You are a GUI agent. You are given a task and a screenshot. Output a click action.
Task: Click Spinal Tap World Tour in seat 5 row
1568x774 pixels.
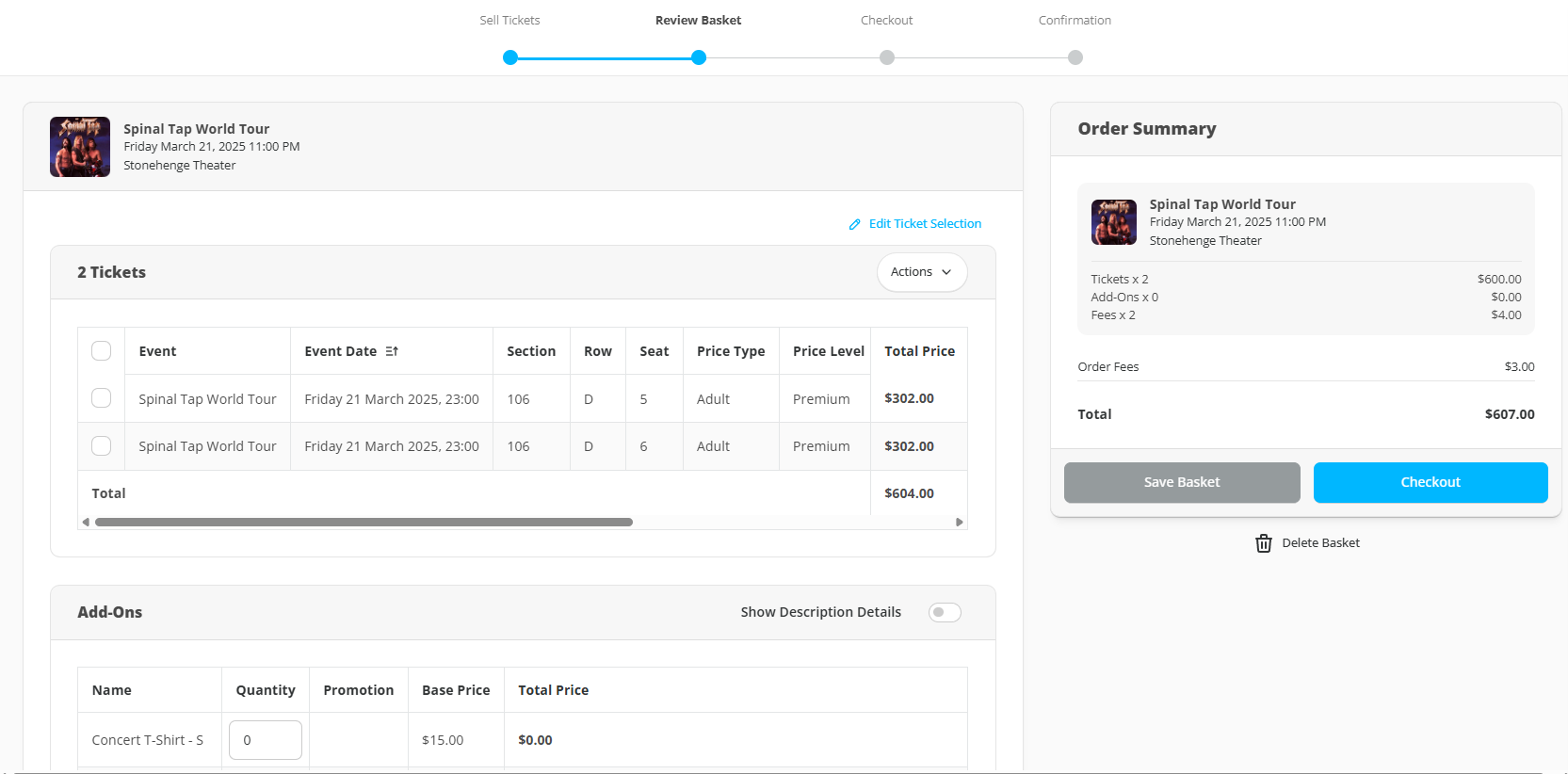(x=207, y=399)
